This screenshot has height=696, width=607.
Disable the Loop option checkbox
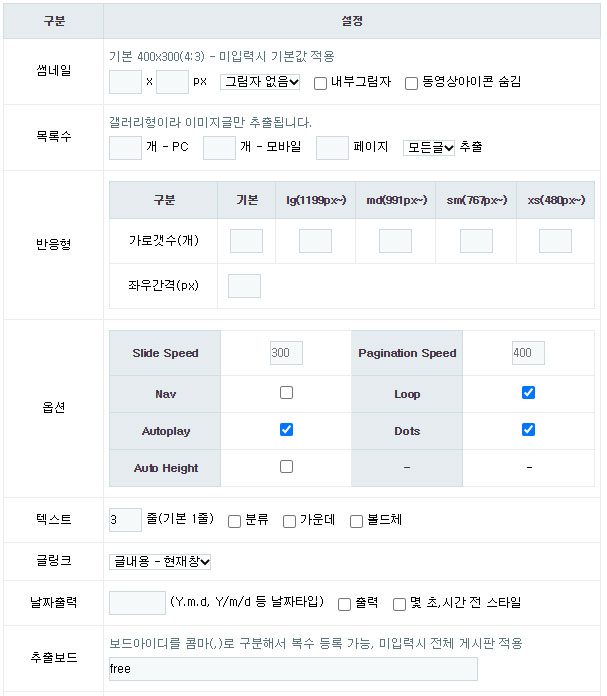click(529, 393)
